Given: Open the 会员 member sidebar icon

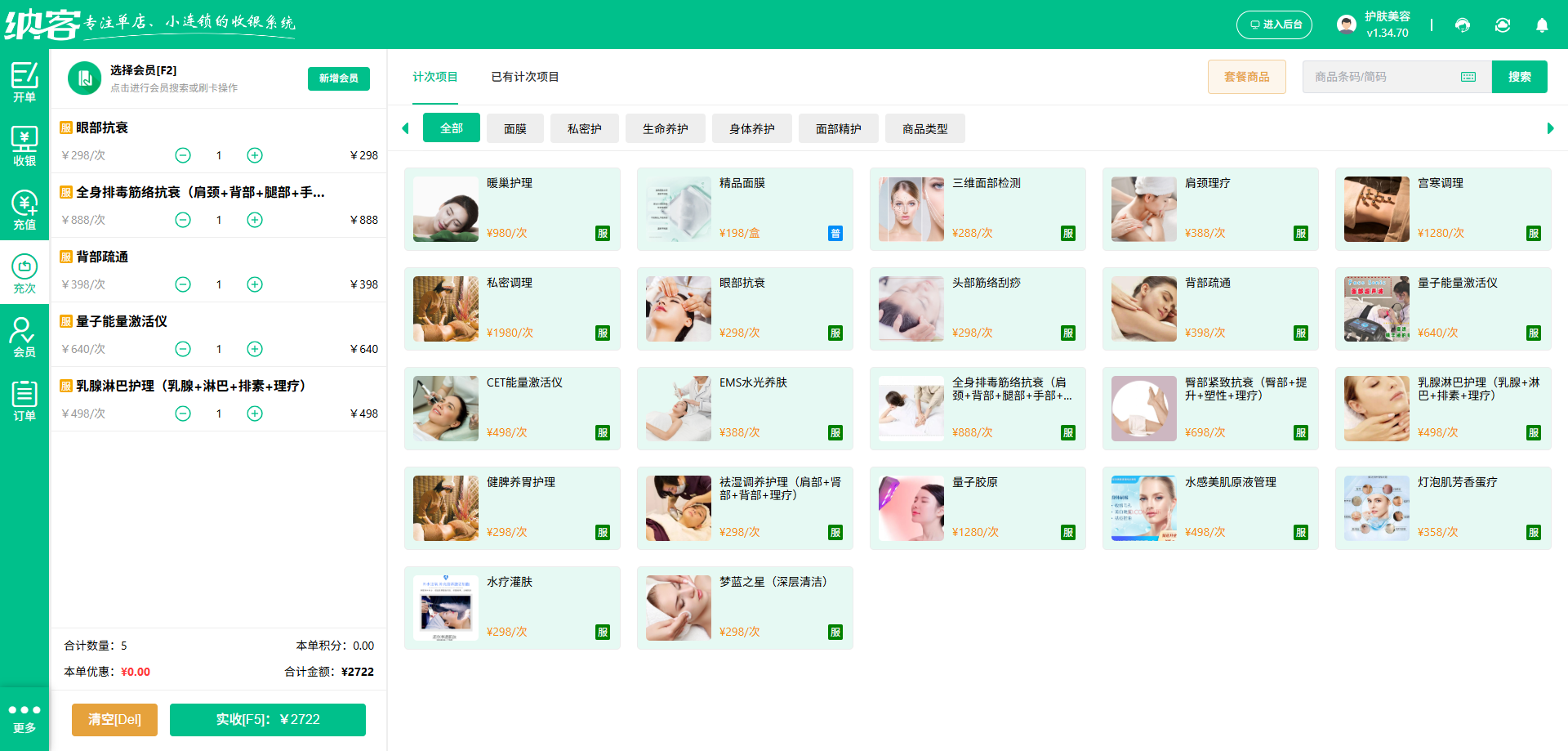Looking at the screenshot, I should [x=24, y=337].
